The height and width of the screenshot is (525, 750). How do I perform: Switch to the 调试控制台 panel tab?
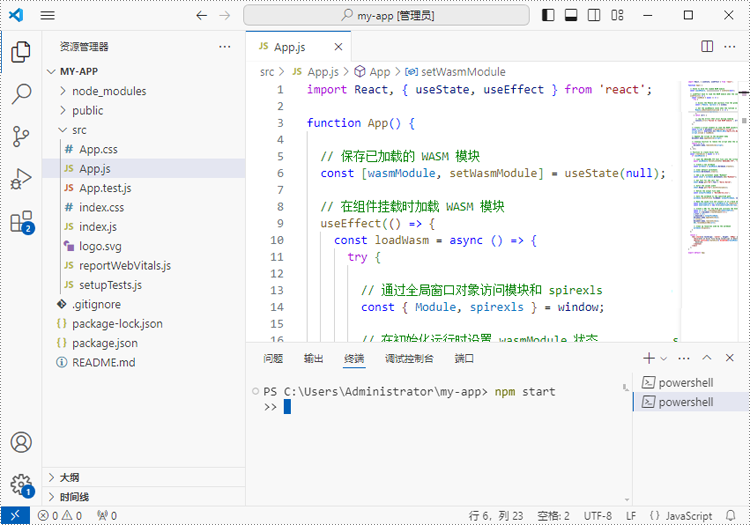point(409,358)
